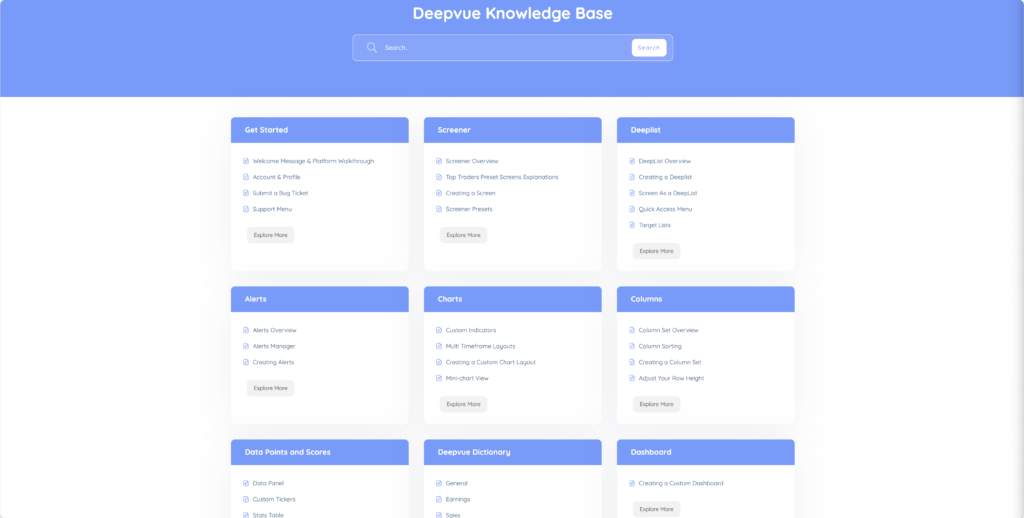Open Screener Presets article
1024x518 pixels.
point(469,209)
